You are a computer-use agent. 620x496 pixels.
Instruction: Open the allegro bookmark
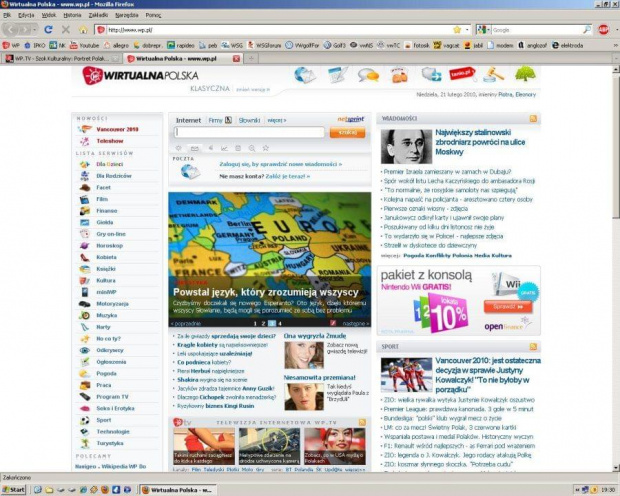[116, 45]
